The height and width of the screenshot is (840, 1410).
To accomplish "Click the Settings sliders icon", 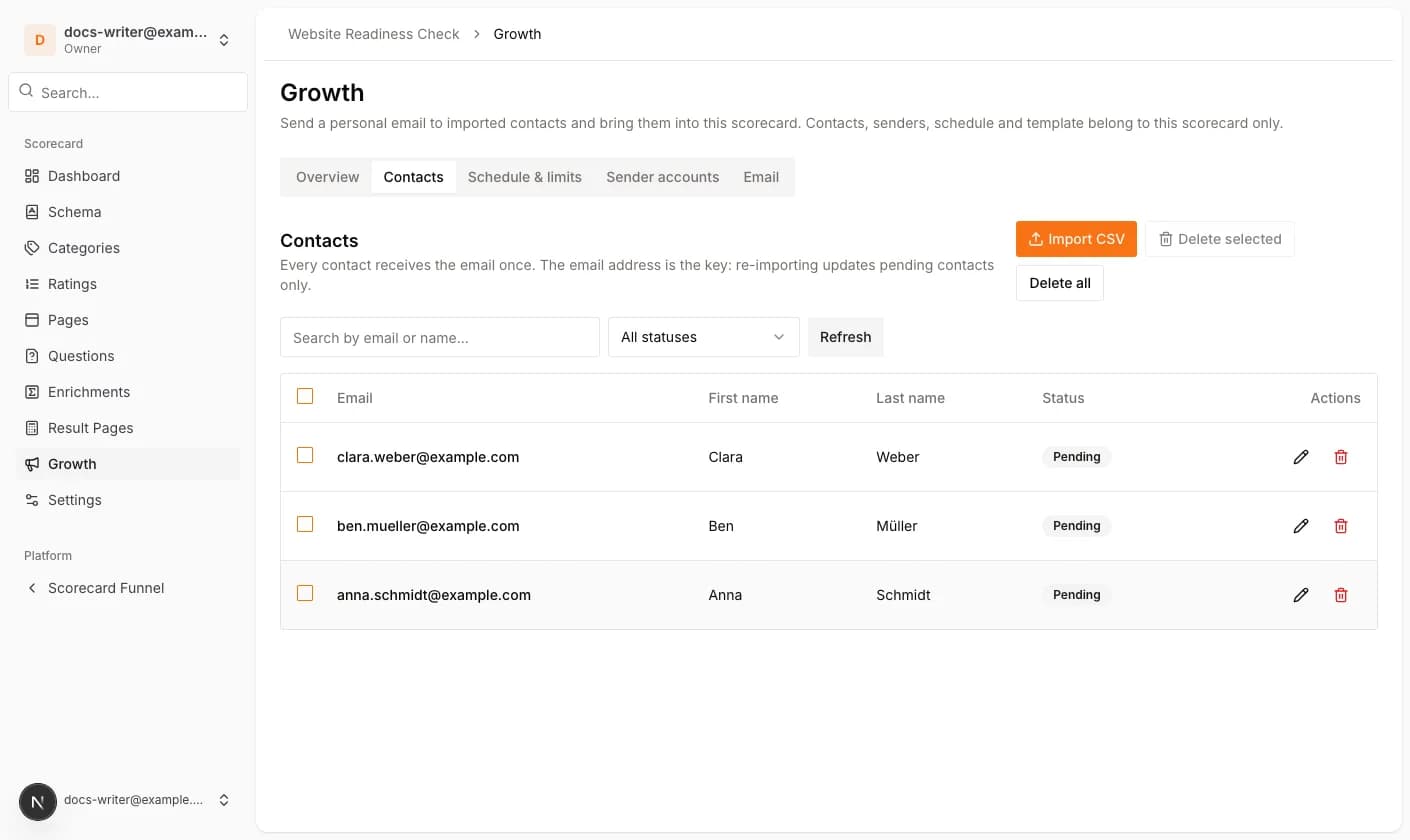I will (32, 500).
